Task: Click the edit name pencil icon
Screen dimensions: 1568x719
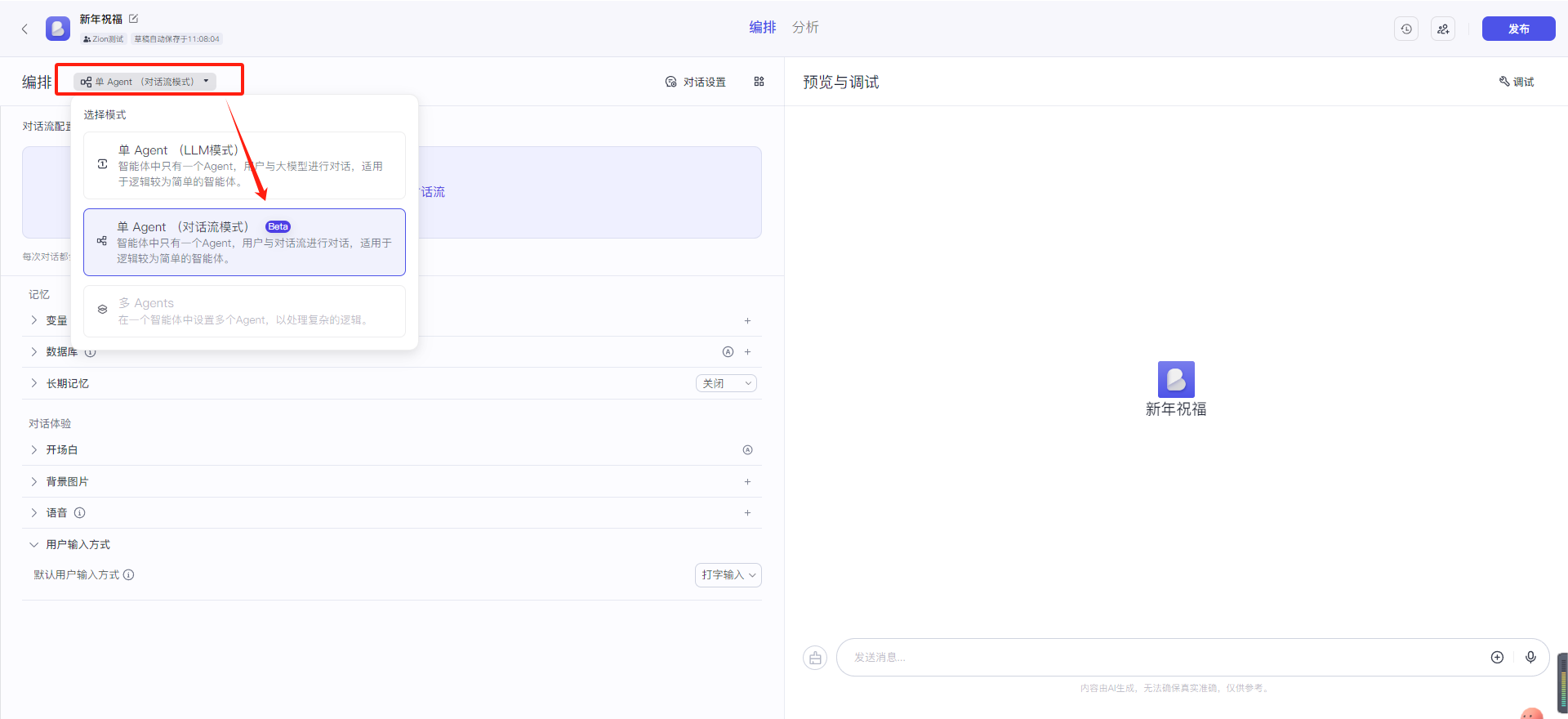Action: (x=134, y=19)
